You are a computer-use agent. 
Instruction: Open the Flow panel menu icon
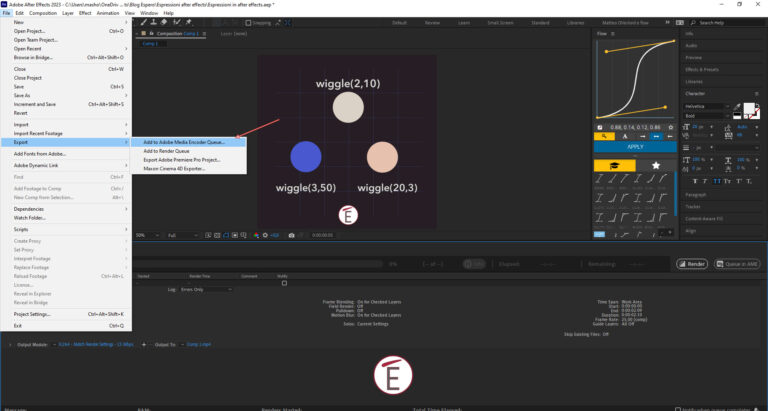pos(613,34)
